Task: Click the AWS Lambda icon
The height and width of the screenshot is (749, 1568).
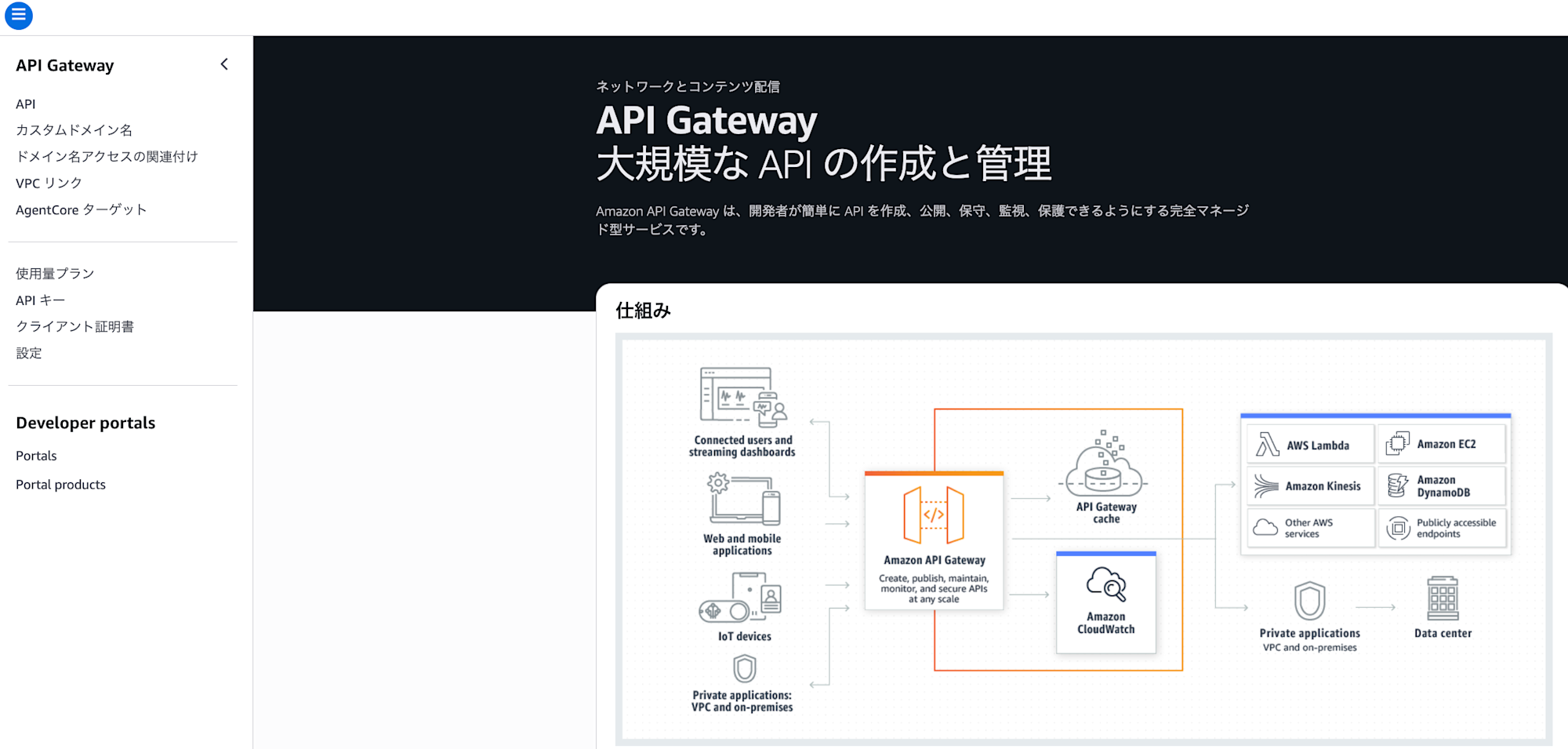Action: click(1268, 445)
